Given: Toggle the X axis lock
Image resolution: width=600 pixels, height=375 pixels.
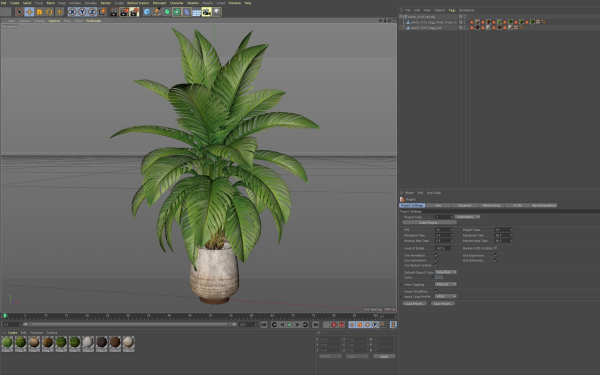Looking at the screenshot, I should 72,12.
